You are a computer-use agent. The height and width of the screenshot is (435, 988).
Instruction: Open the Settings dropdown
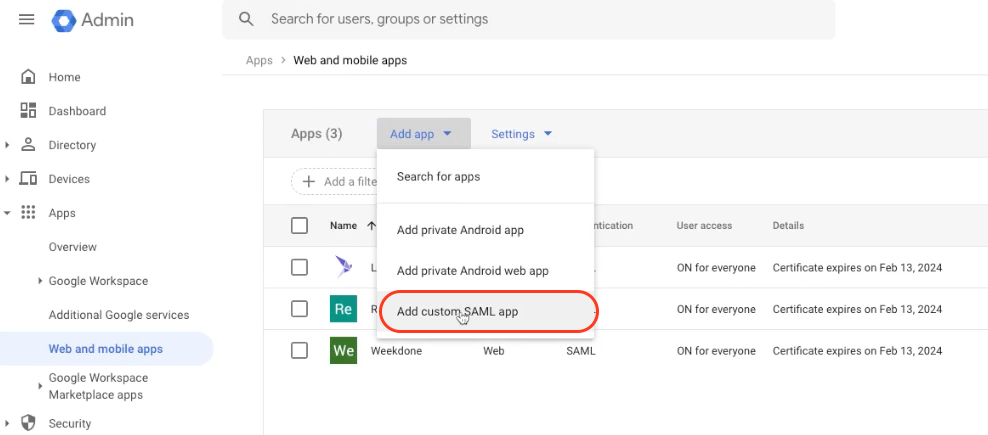[521, 134]
